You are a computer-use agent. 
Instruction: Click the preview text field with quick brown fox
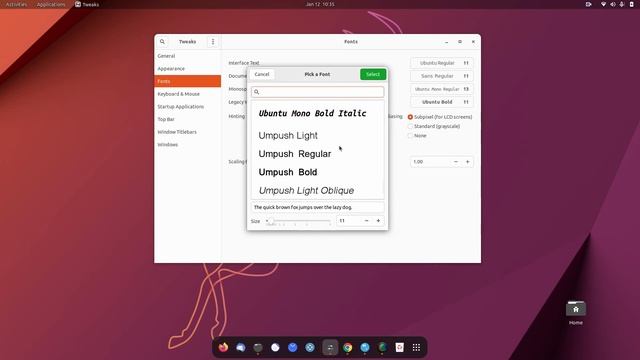tap(318, 207)
